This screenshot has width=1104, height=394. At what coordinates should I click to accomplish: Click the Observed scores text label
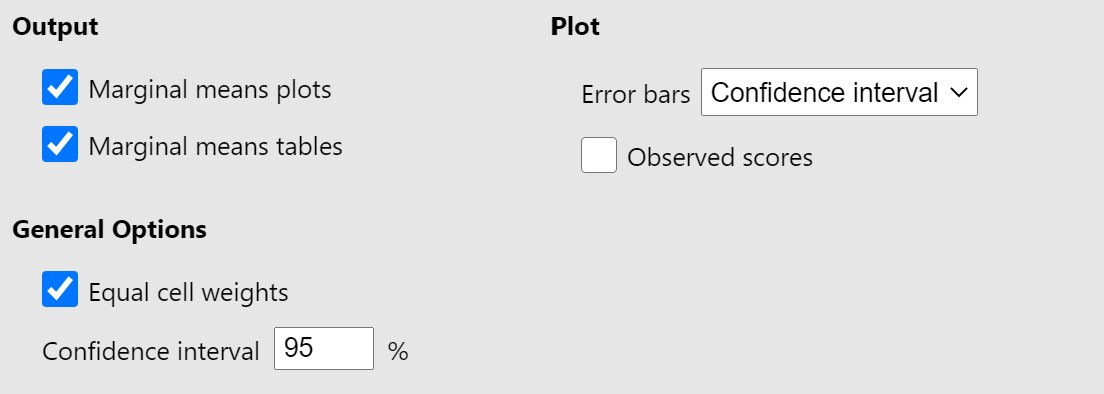coord(720,158)
